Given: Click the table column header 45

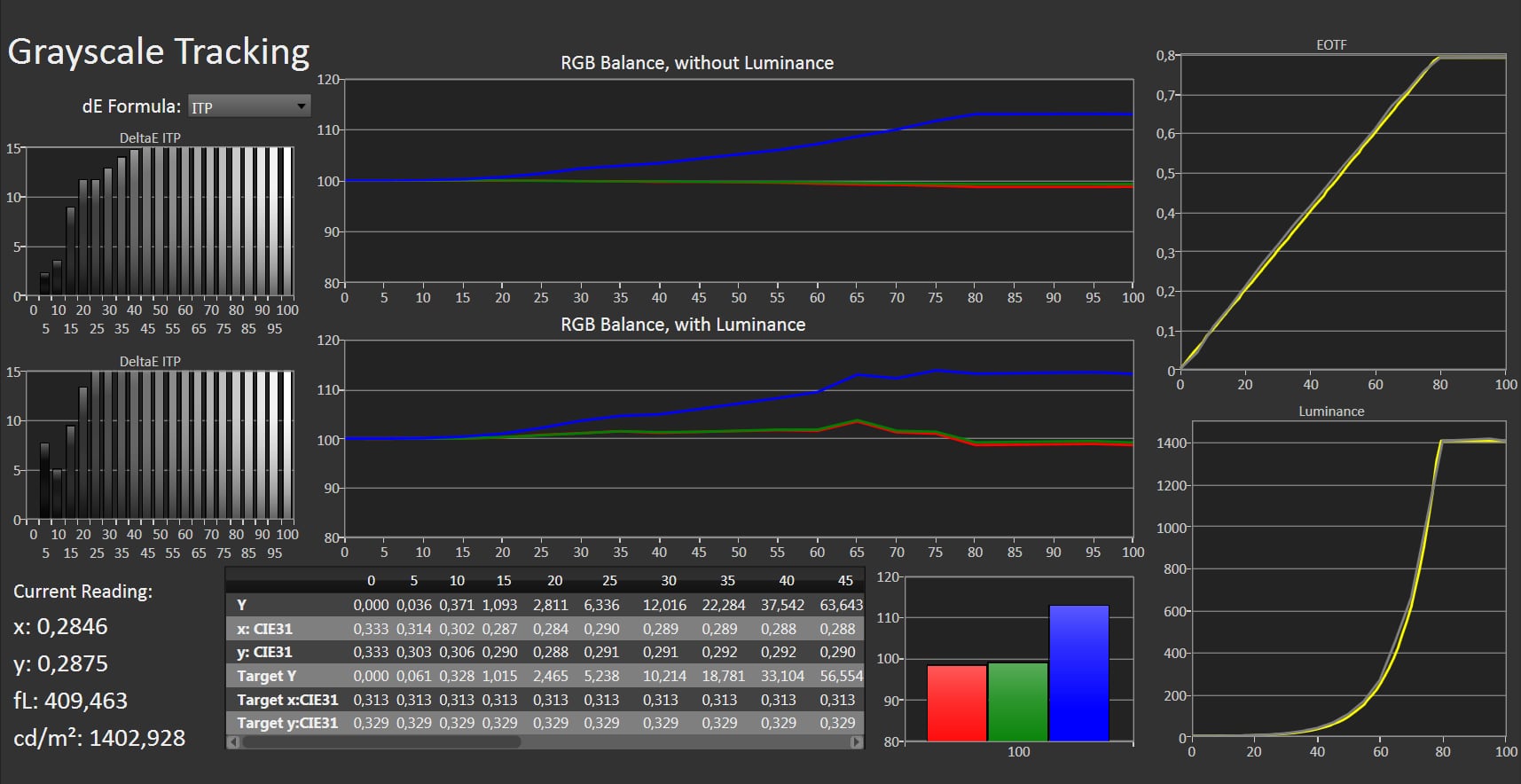Looking at the screenshot, I should click(845, 581).
